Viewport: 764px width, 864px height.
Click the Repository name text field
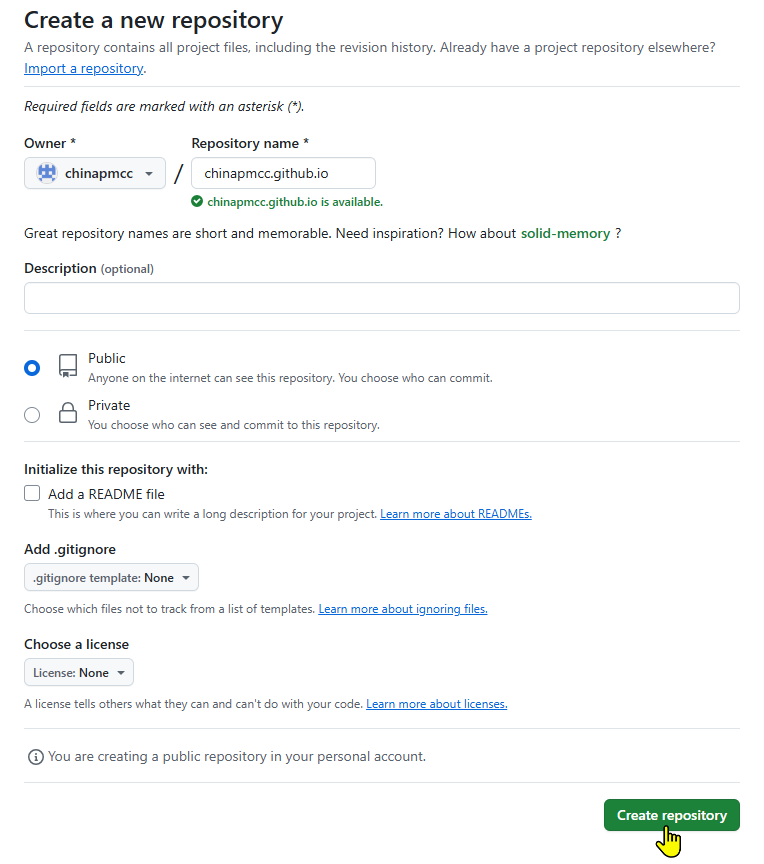[x=283, y=173]
